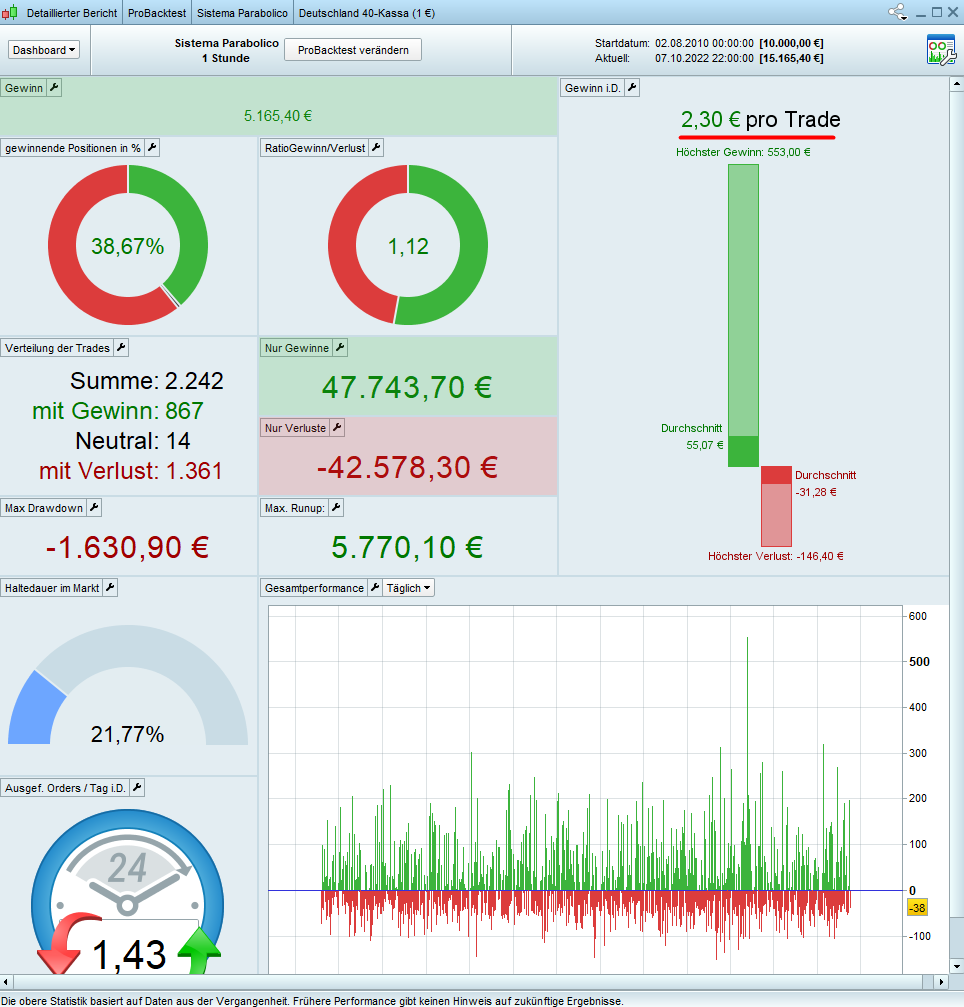
Task: Click the wrench icon next to Gewinn
Action: pos(54,88)
